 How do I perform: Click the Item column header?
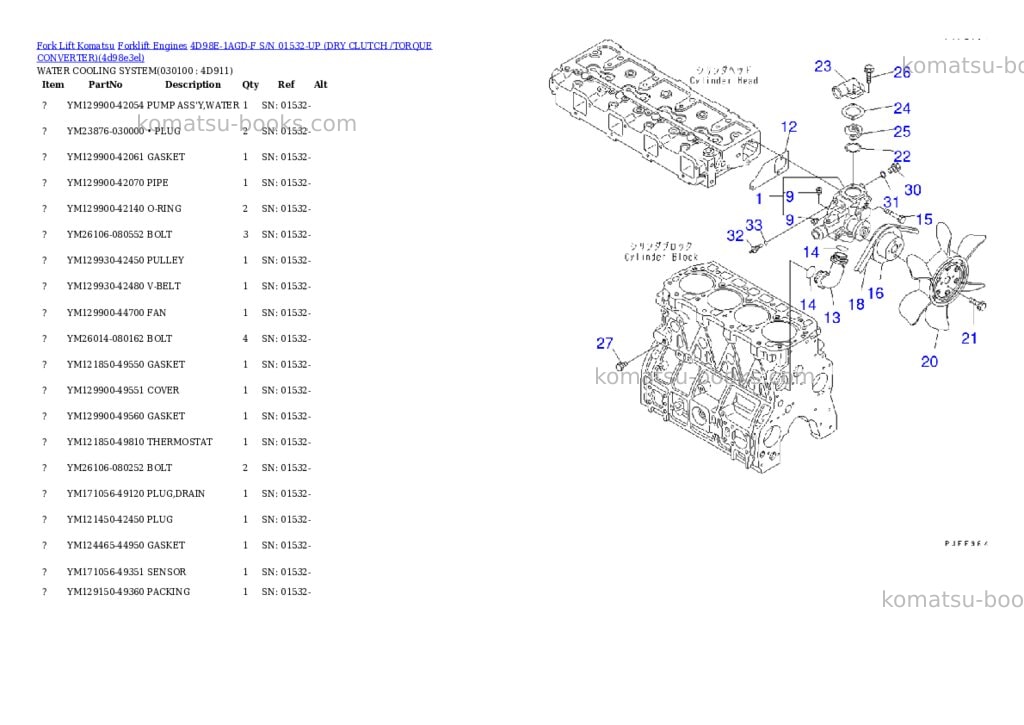coord(53,84)
